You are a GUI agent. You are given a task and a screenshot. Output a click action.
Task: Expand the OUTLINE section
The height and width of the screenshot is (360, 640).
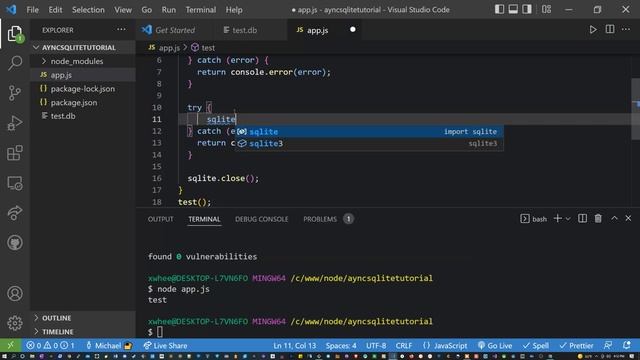[83, 318]
